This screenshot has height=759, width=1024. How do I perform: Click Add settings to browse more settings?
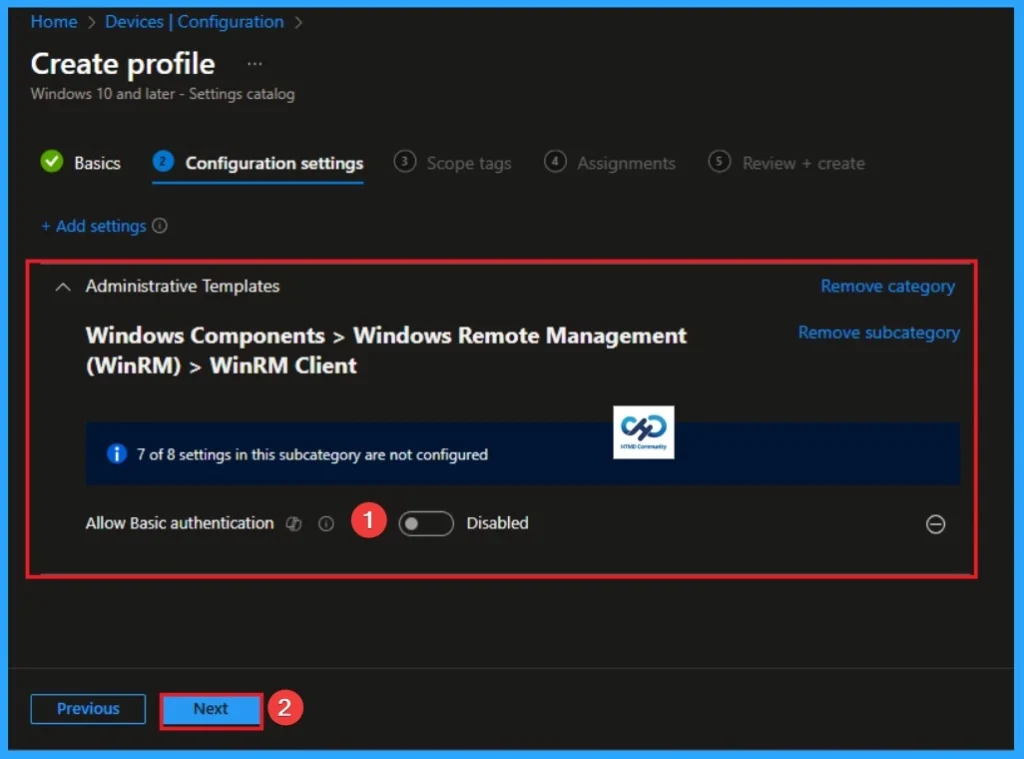95,226
